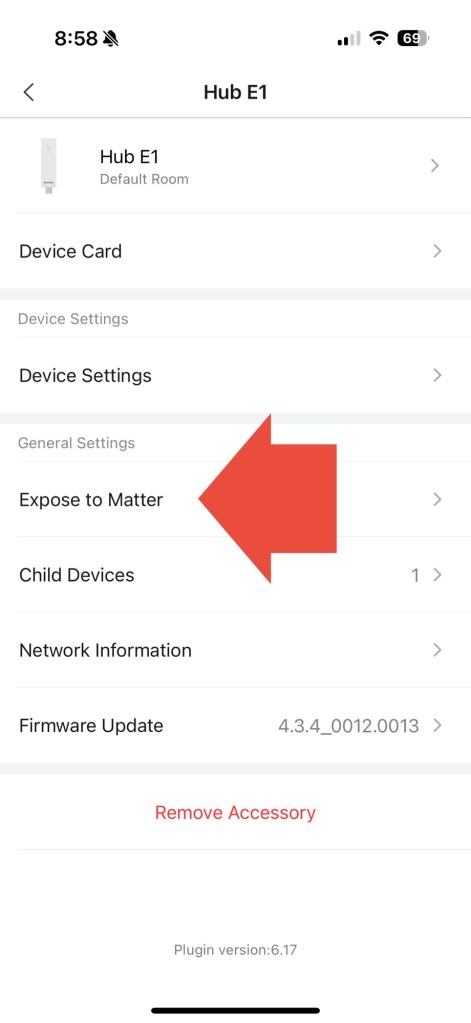Open the Device Card item
Screen dimensions: 471x1023
coord(236,251)
